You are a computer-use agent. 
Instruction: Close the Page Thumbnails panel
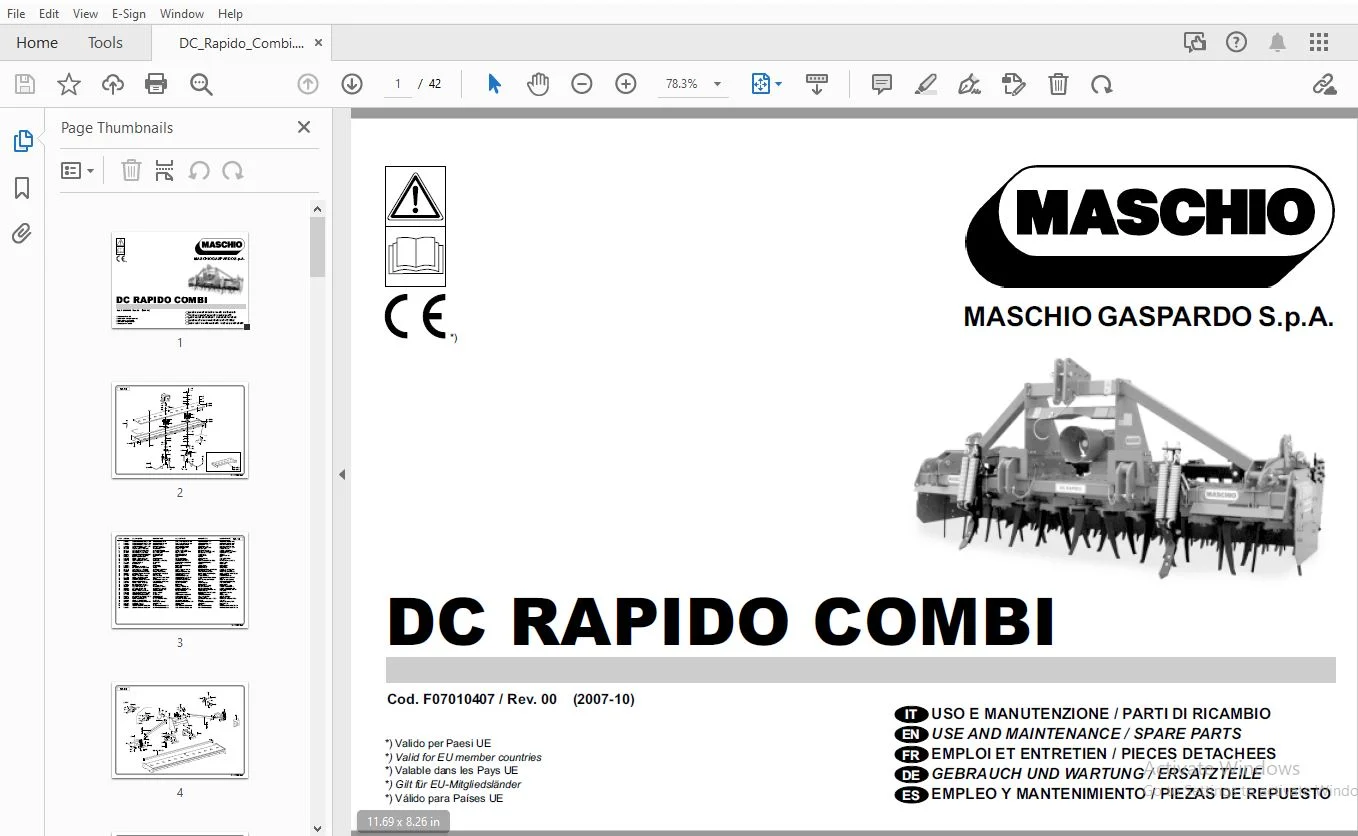click(304, 127)
